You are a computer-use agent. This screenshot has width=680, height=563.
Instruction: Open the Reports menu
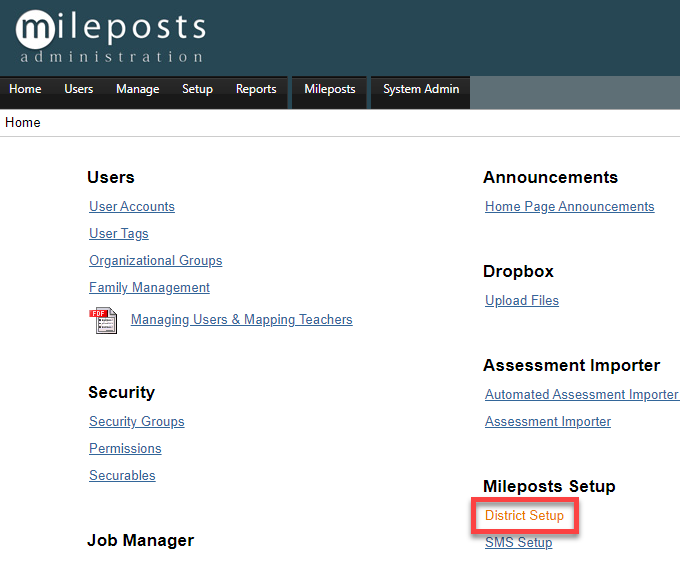256,89
